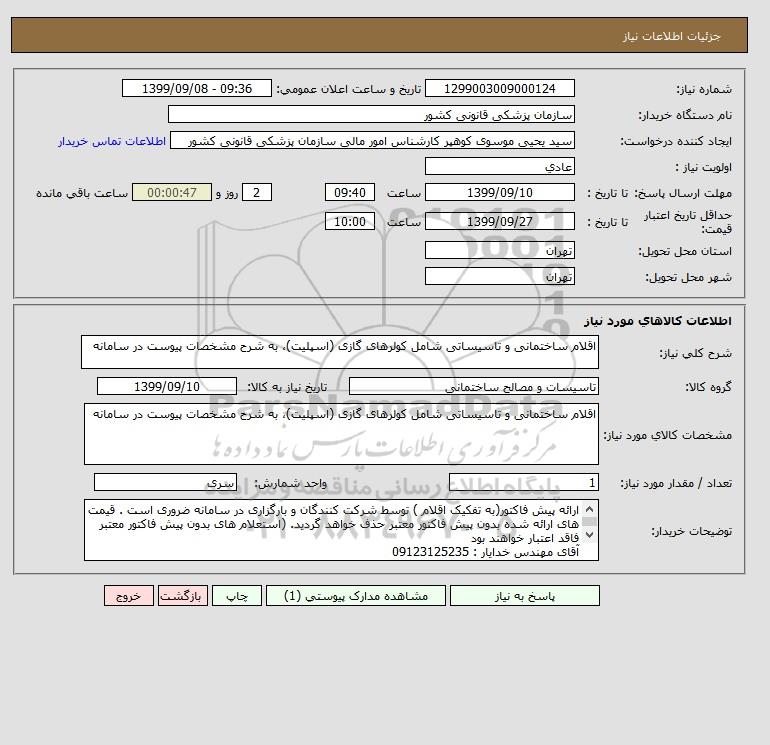Click the price validity date 1399/09/27
This screenshot has height=745, width=770.
pyautogui.click(x=499, y=221)
